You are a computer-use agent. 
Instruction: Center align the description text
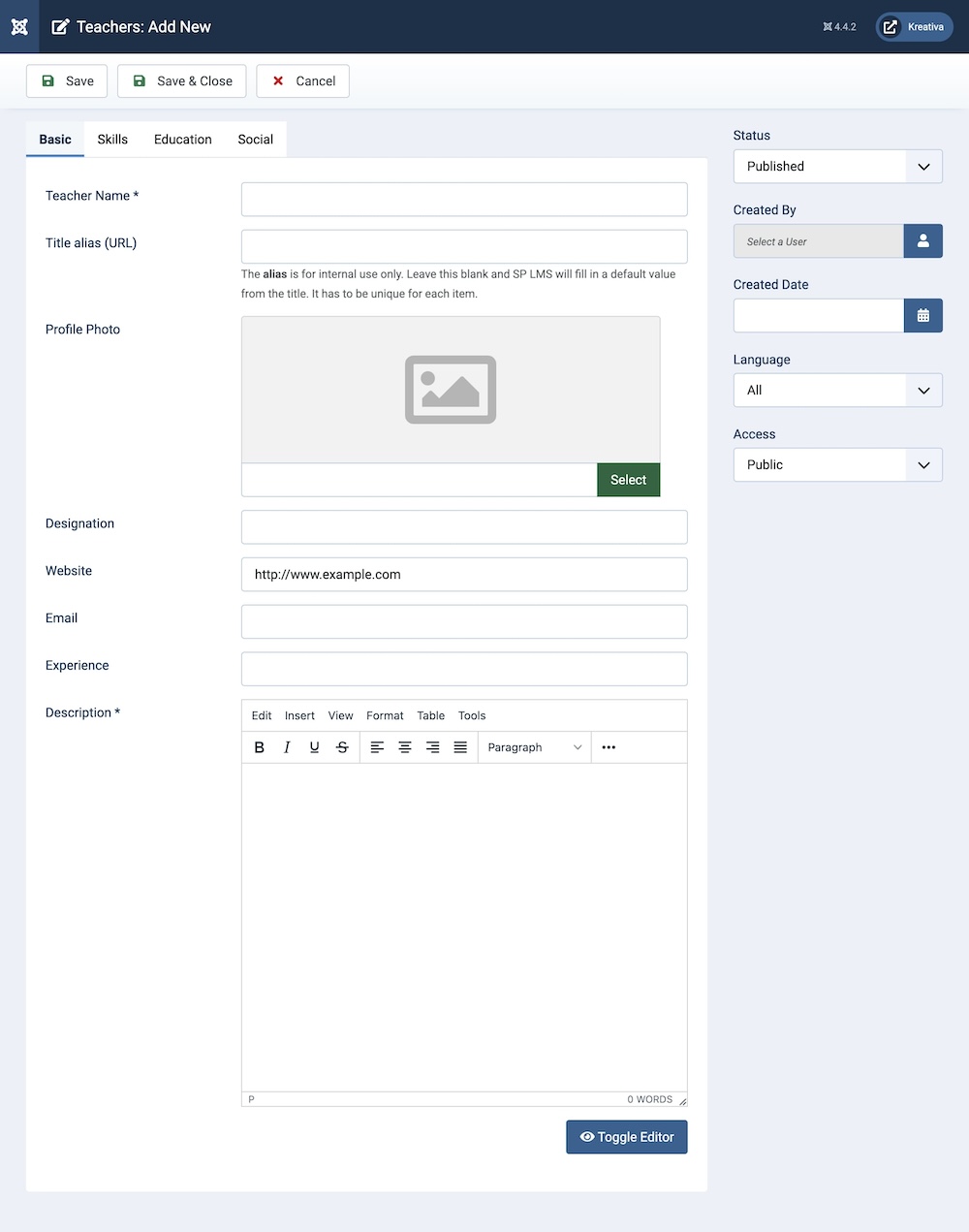(405, 747)
